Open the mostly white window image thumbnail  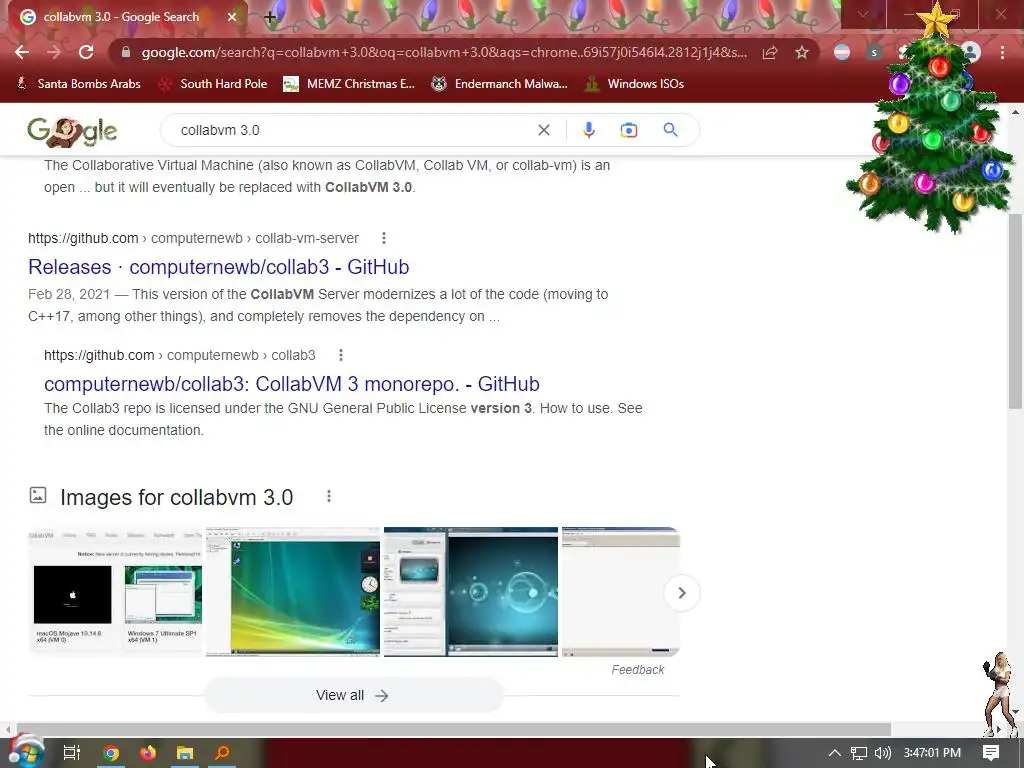tap(620, 592)
